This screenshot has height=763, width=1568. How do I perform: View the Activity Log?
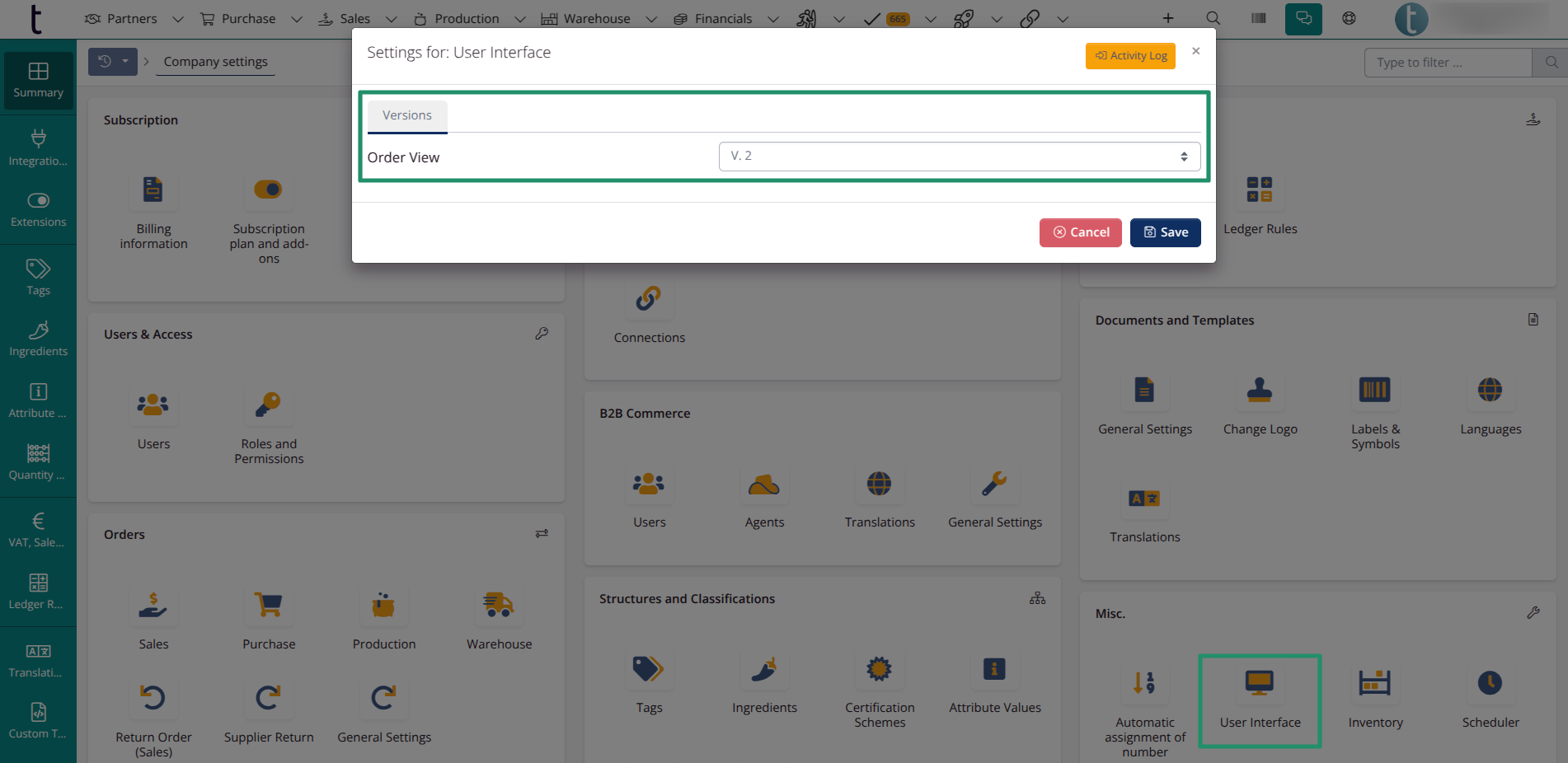(1130, 56)
